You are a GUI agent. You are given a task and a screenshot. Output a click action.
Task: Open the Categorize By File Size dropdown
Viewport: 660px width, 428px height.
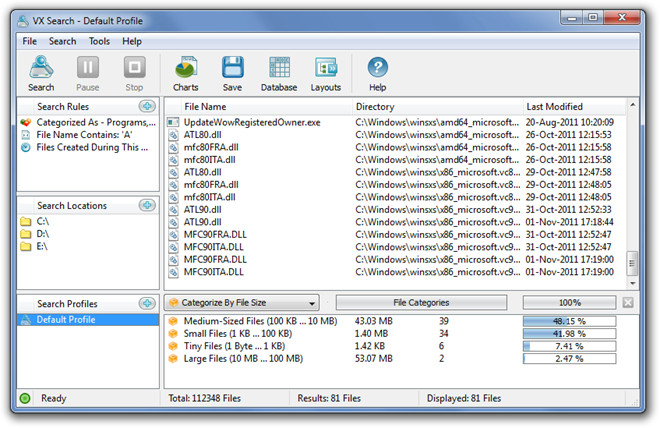pyautogui.click(x=242, y=303)
